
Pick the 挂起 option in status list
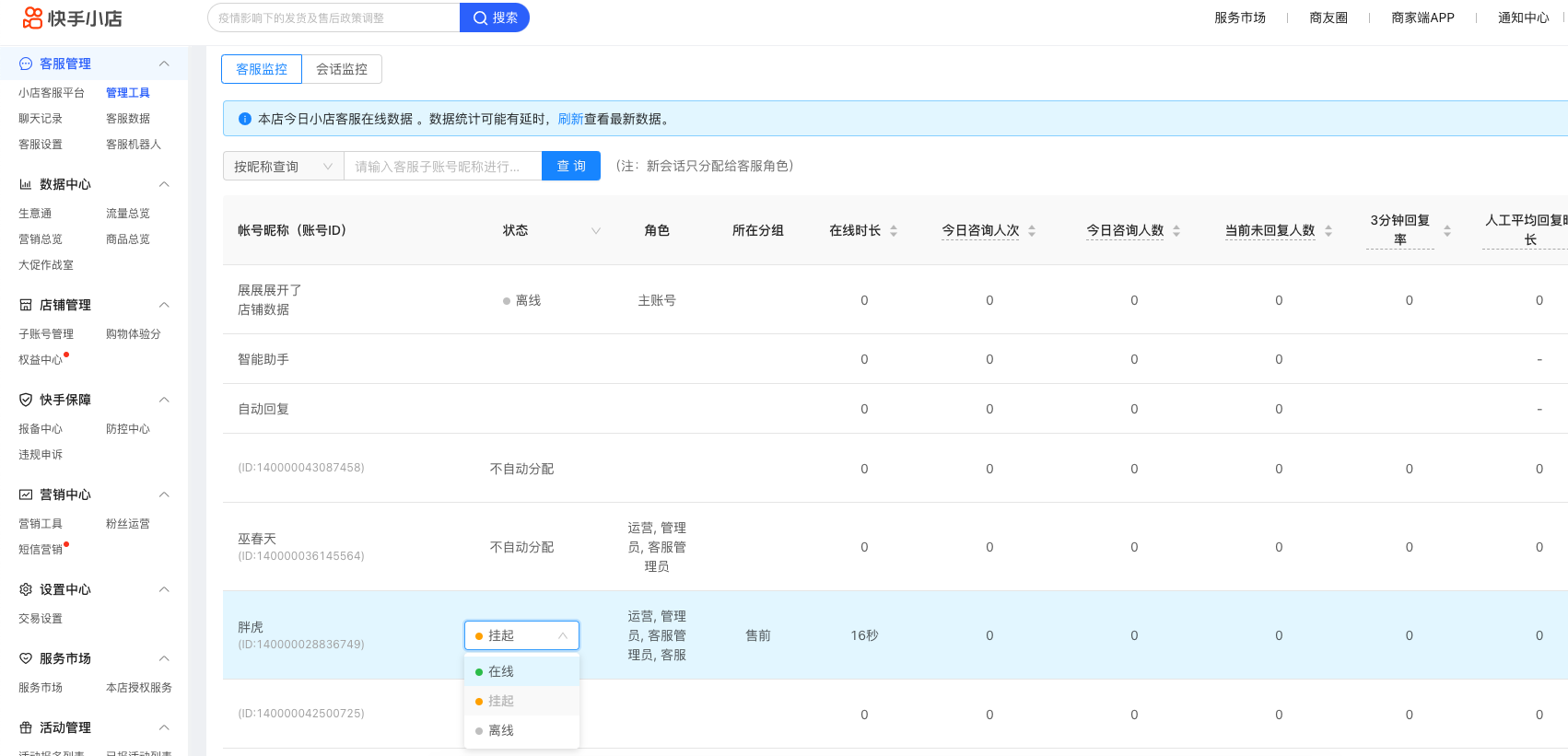click(x=501, y=701)
